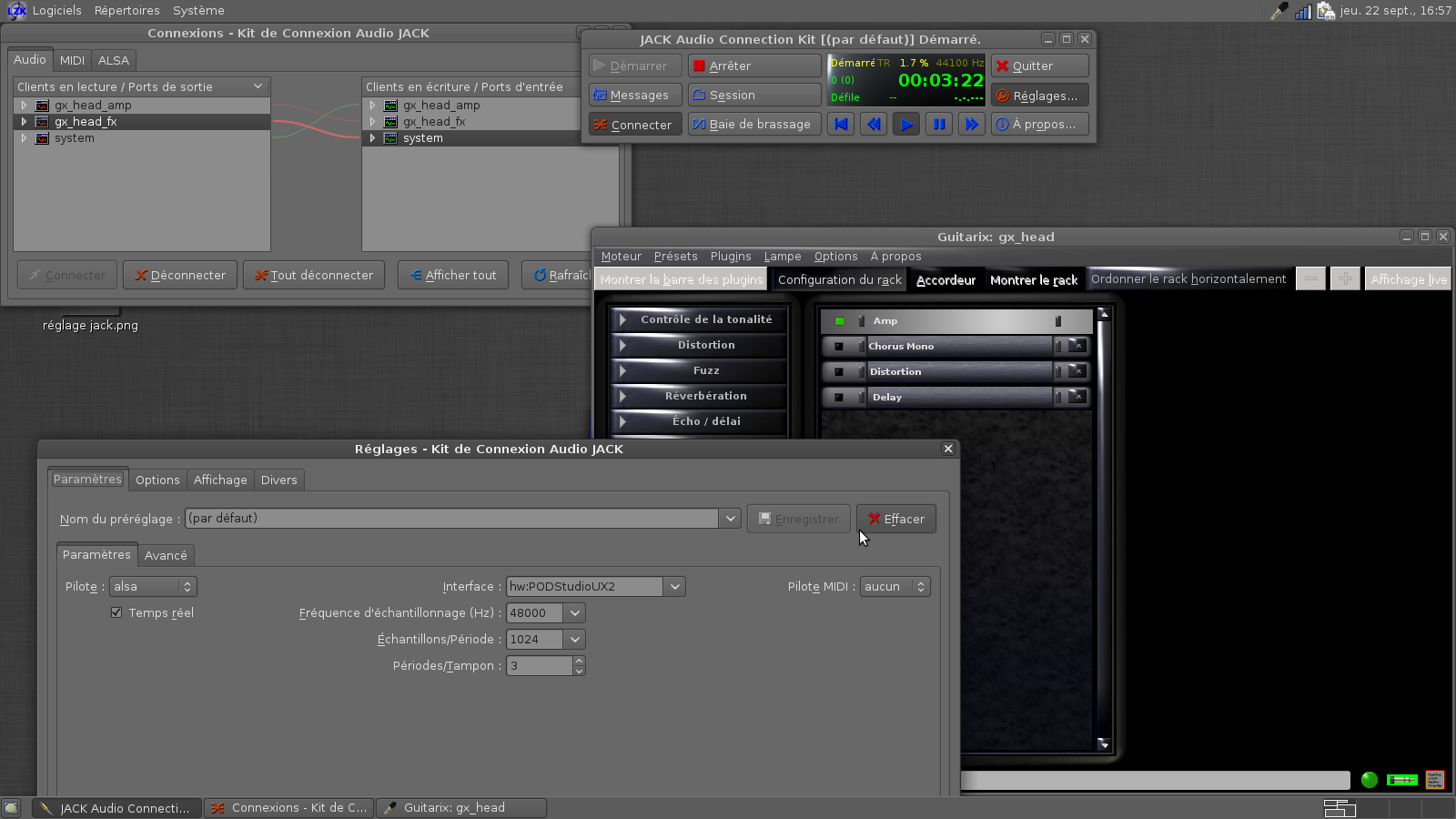1456x819 pixels.
Task: Toggle Ordonner le rack horizontalement
Action: pyautogui.click(x=1188, y=279)
